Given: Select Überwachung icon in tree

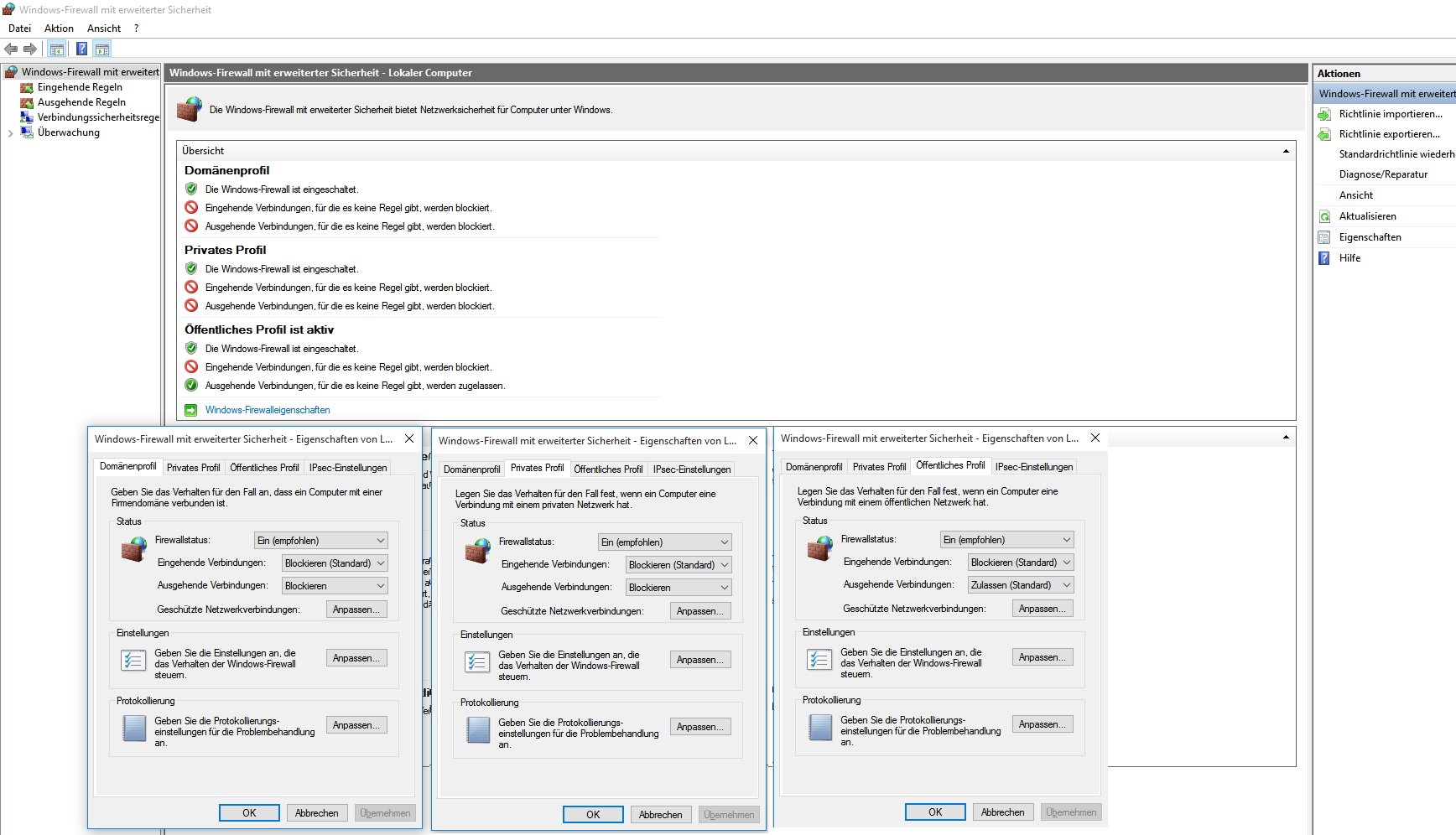Looking at the screenshot, I should click(x=27, y=132).
